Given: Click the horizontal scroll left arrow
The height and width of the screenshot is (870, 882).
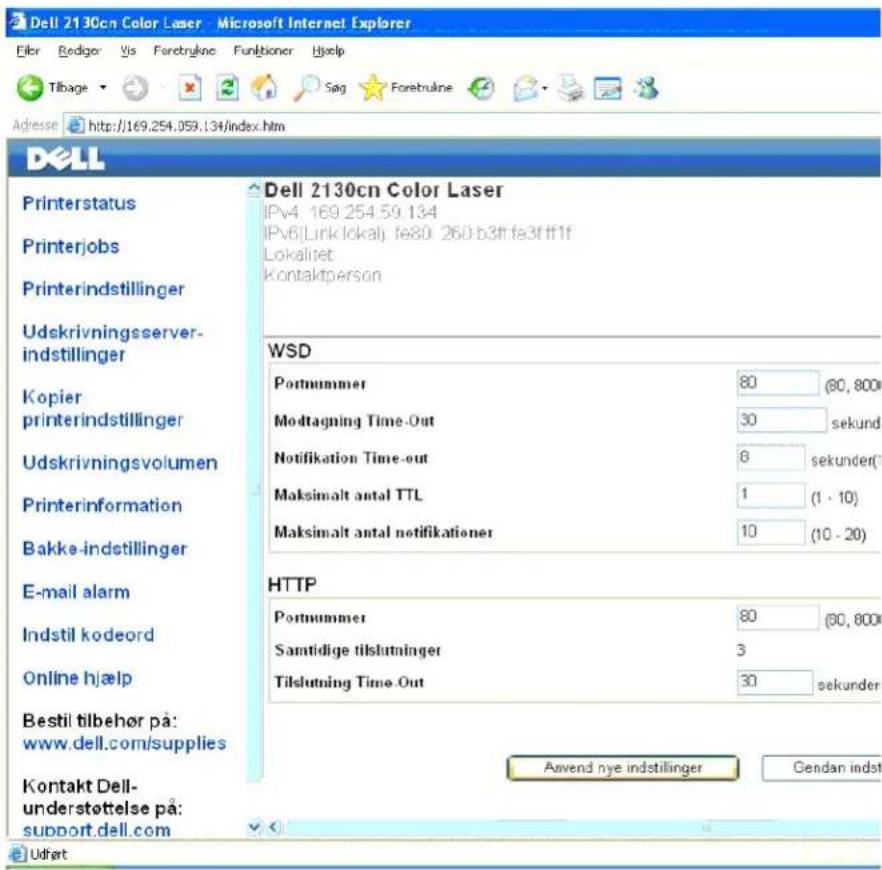Looking at the screenshot, I should coord(274,827).
